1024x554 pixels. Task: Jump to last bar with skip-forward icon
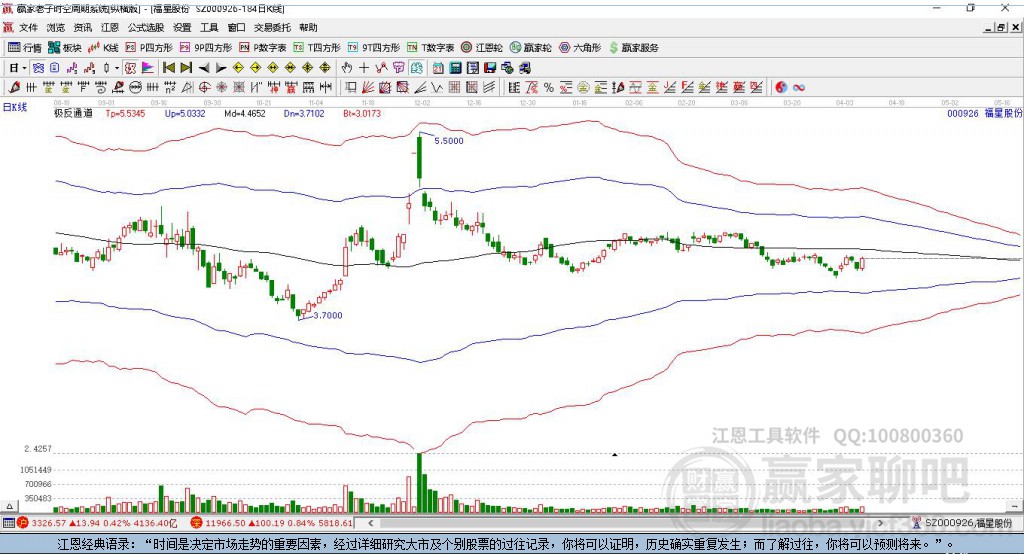[186, 68]
